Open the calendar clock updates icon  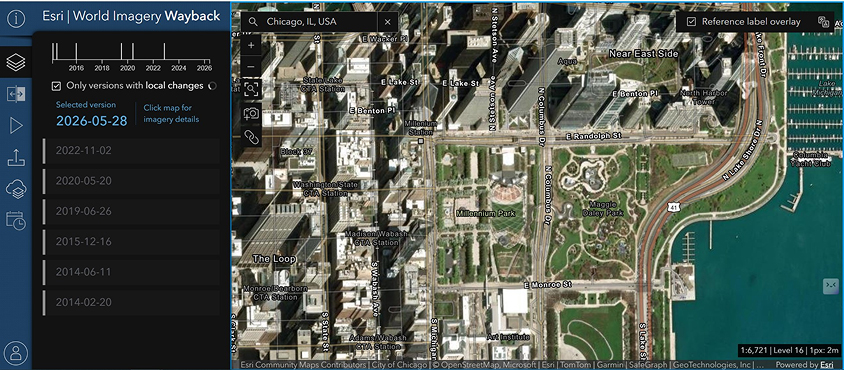pos(16,220)
